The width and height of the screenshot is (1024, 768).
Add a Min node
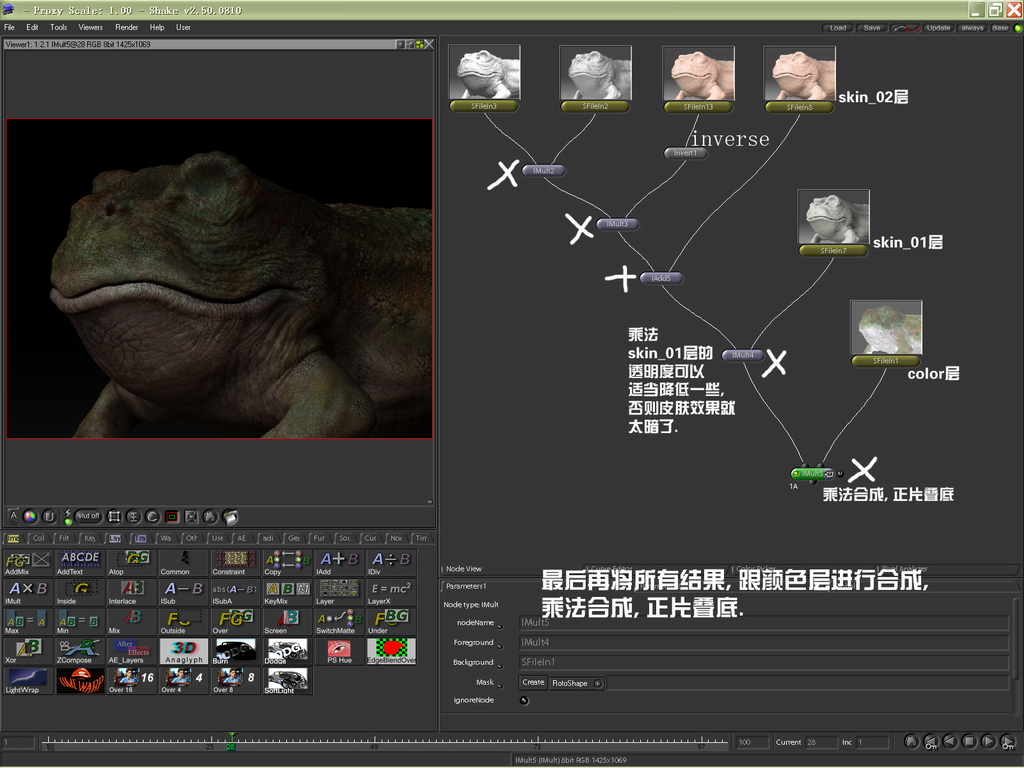80,622
